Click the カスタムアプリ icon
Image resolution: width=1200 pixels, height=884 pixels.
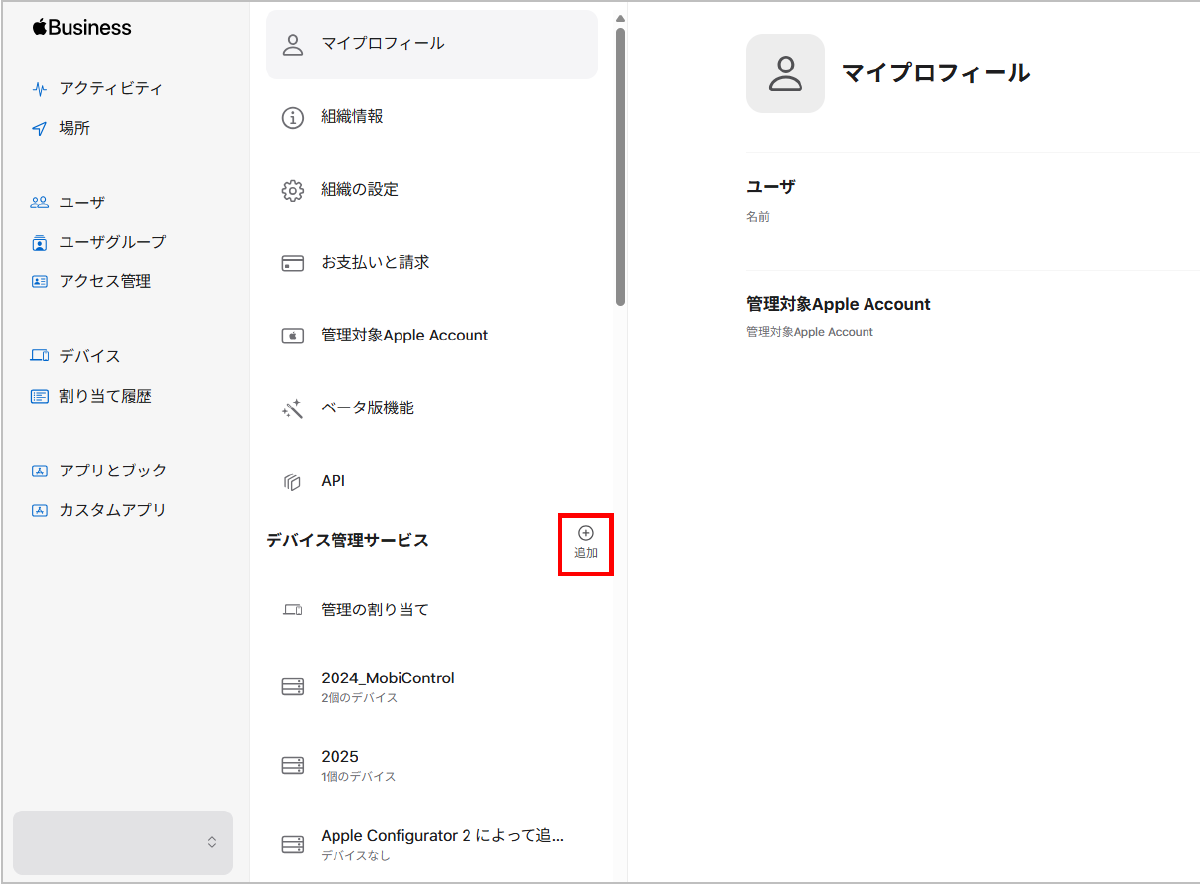click(40, 510)
